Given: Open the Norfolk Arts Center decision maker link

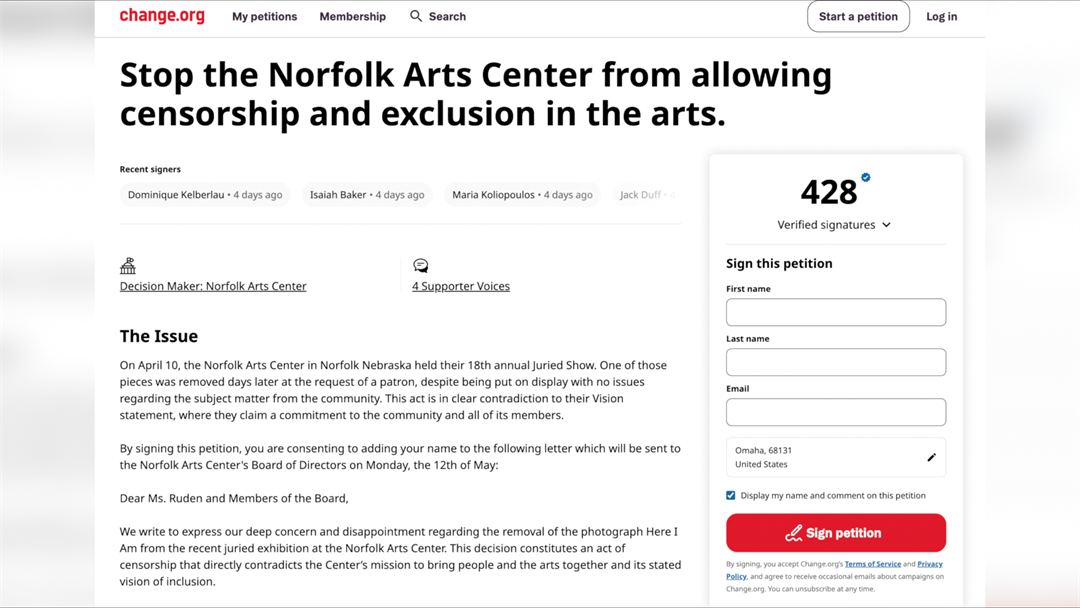Looking at the screenshot, I should 213,285.
